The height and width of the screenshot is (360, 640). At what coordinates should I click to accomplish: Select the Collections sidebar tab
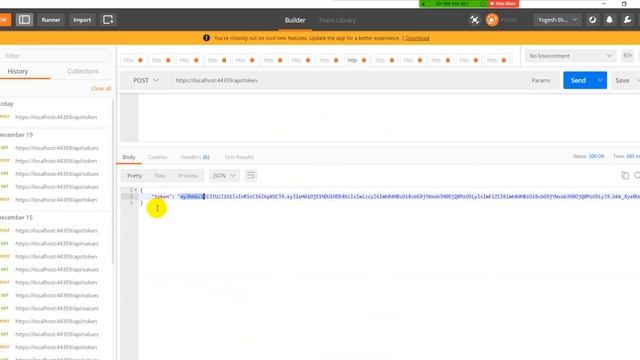(x=83, y=71)
